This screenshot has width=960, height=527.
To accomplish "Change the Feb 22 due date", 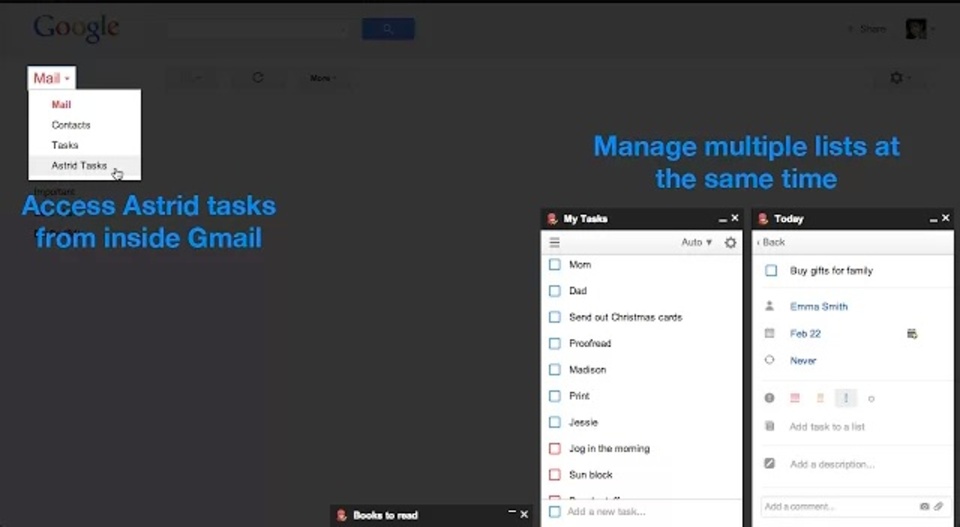I will pyautogui.click(x=805, y=334).
